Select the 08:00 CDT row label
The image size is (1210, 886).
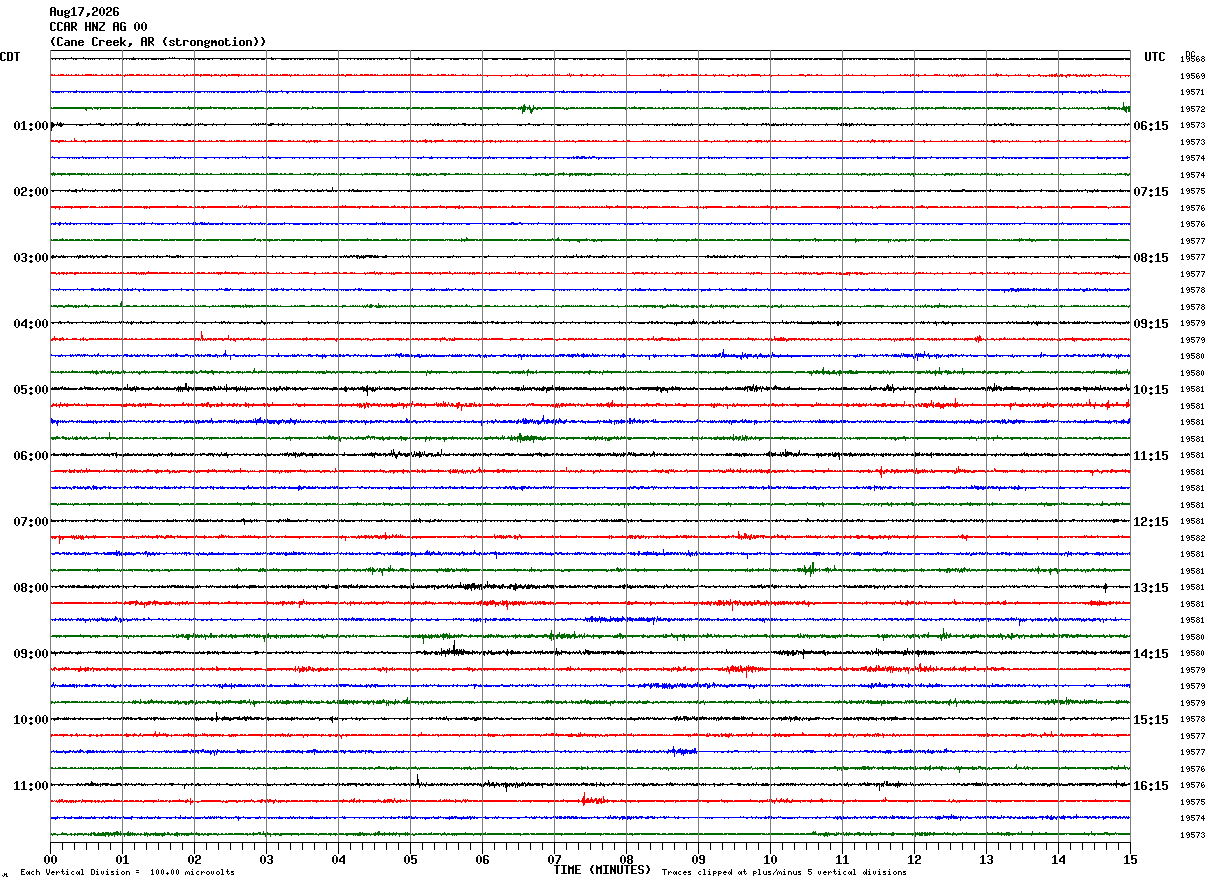[x=31, y=588]
